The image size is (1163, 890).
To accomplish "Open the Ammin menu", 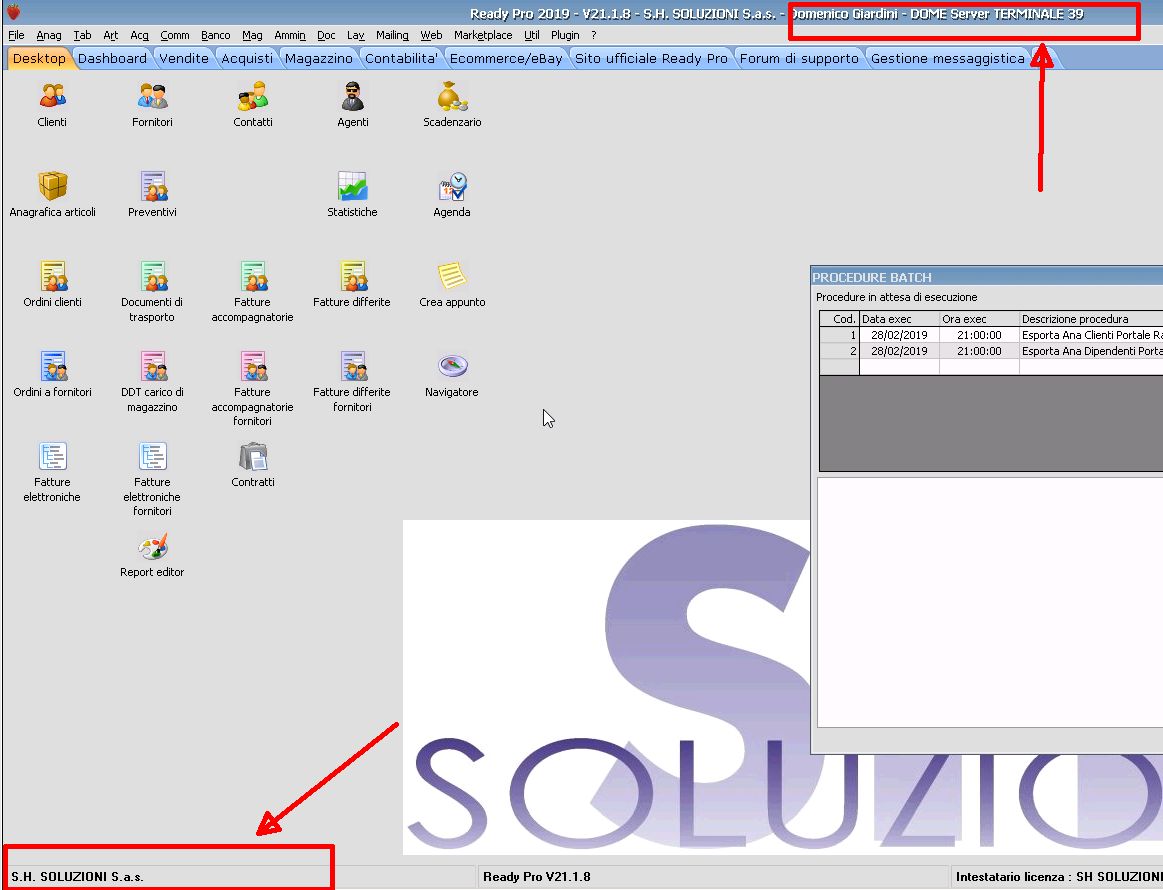I will click(290, 35).
